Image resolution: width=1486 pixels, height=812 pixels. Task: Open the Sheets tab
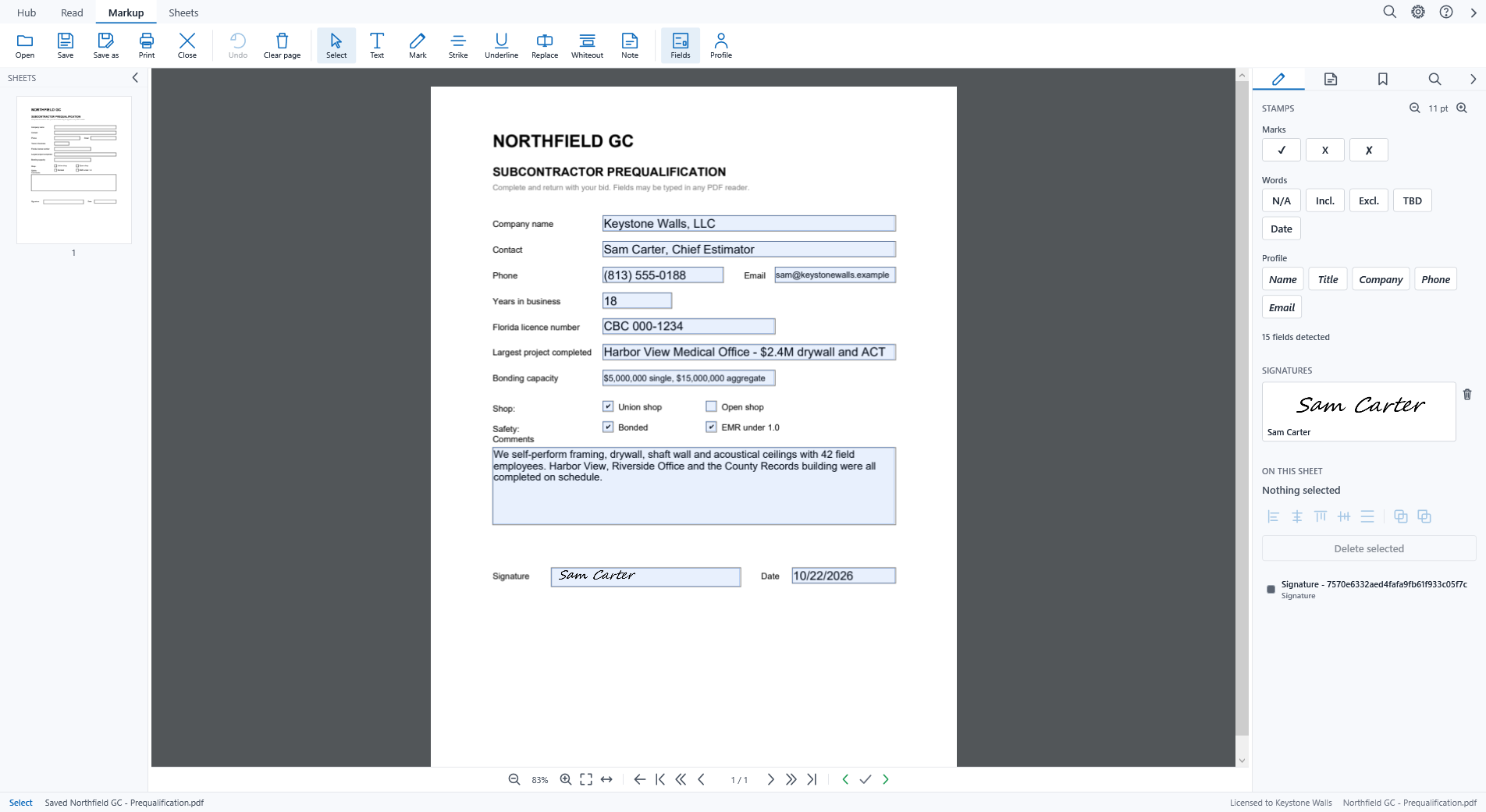point(183,12)
